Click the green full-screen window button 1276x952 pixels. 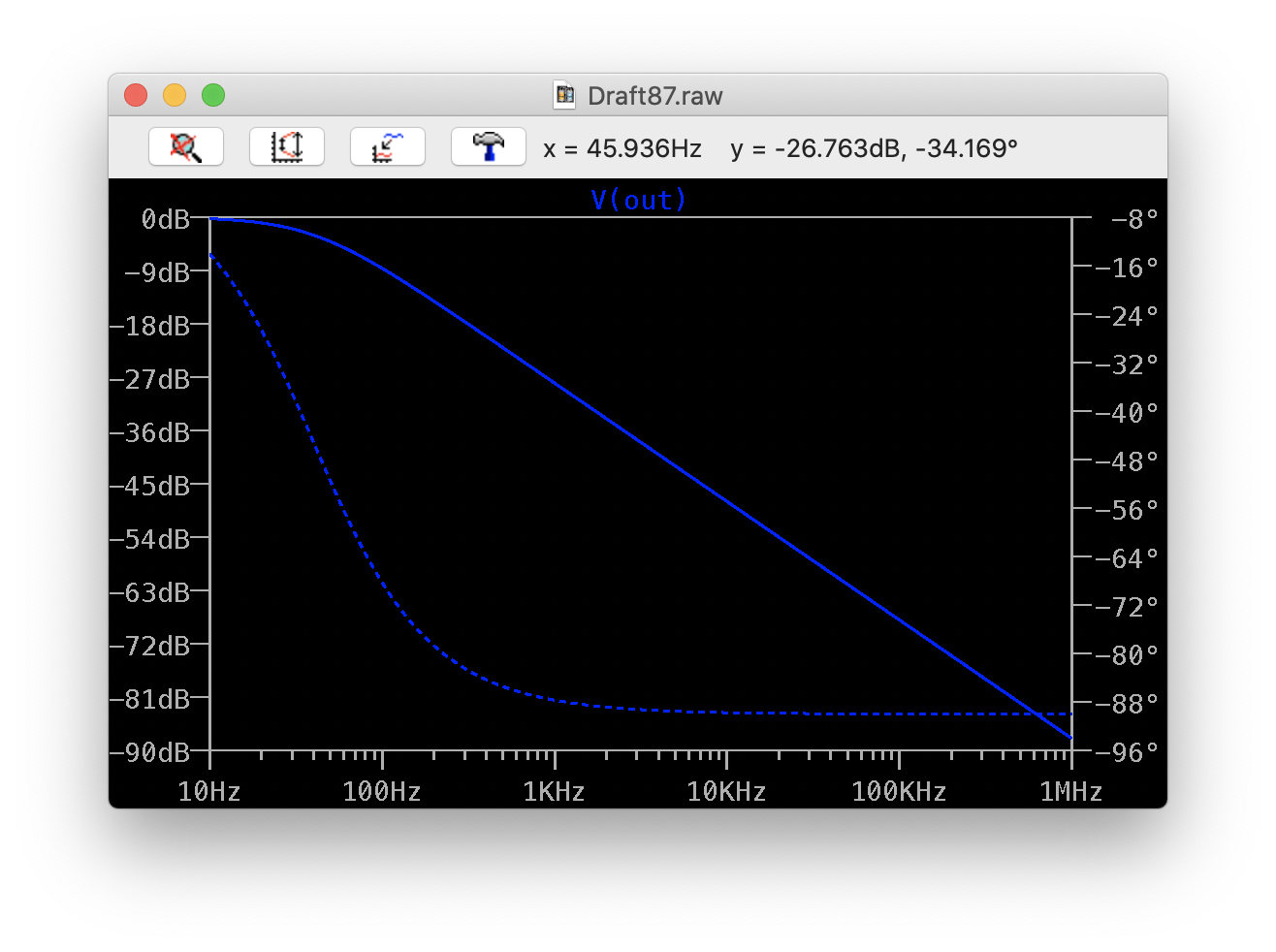point(213,95)
